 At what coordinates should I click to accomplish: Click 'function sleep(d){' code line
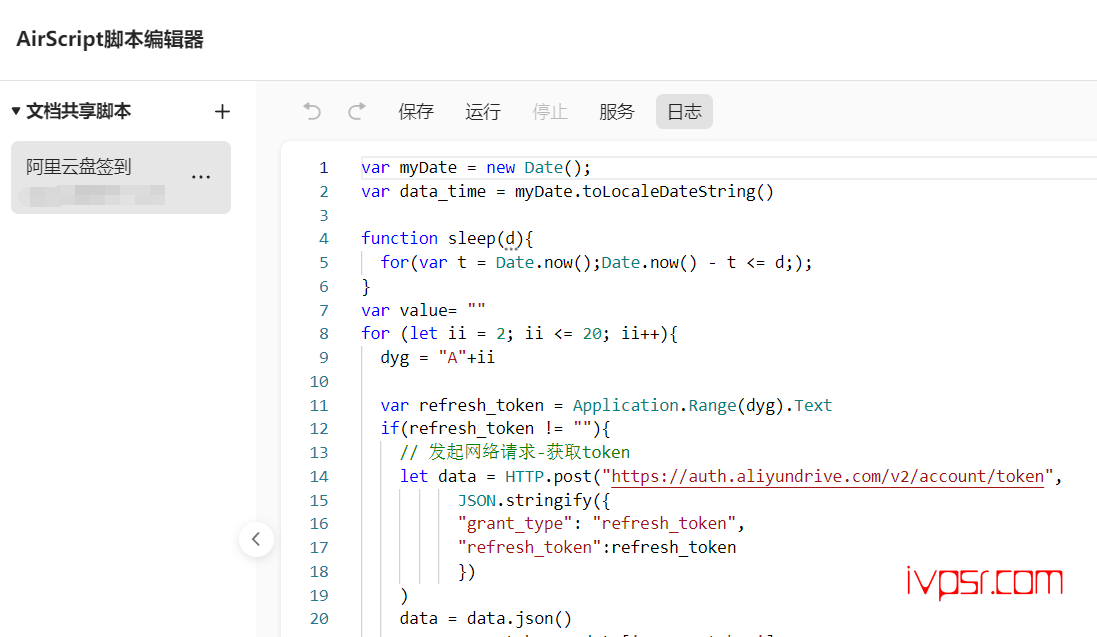tap(447, 239)
